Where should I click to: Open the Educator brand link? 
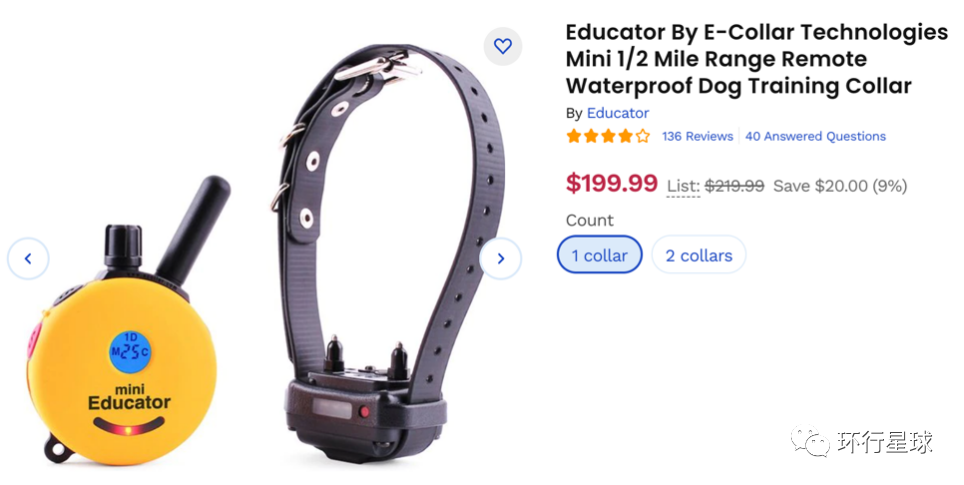point(618,113)
